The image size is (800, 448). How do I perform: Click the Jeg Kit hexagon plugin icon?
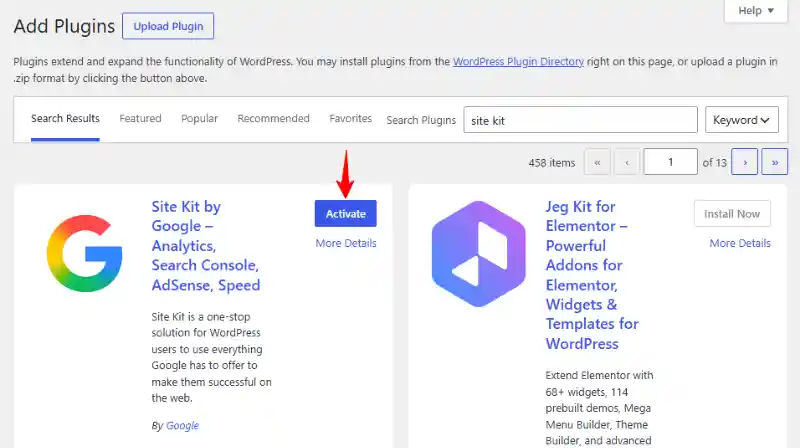(479, 254)
